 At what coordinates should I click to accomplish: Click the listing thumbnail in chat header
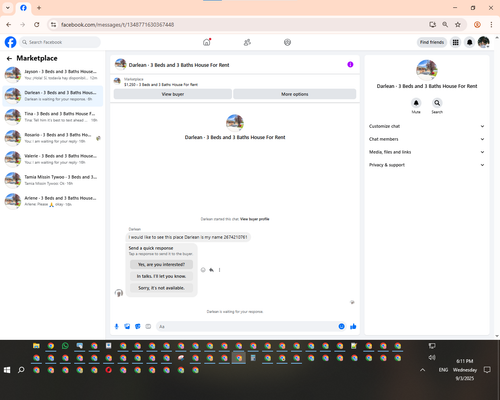120,64
